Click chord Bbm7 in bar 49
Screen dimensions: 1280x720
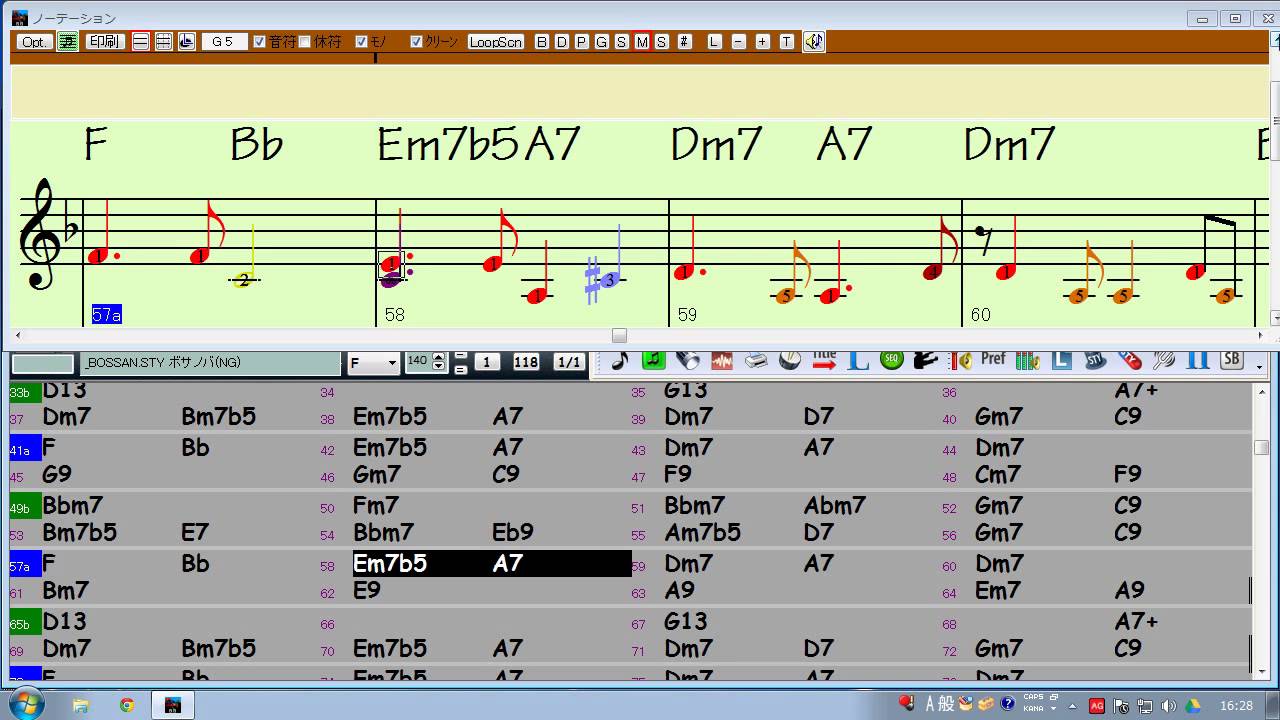(73, 506)
